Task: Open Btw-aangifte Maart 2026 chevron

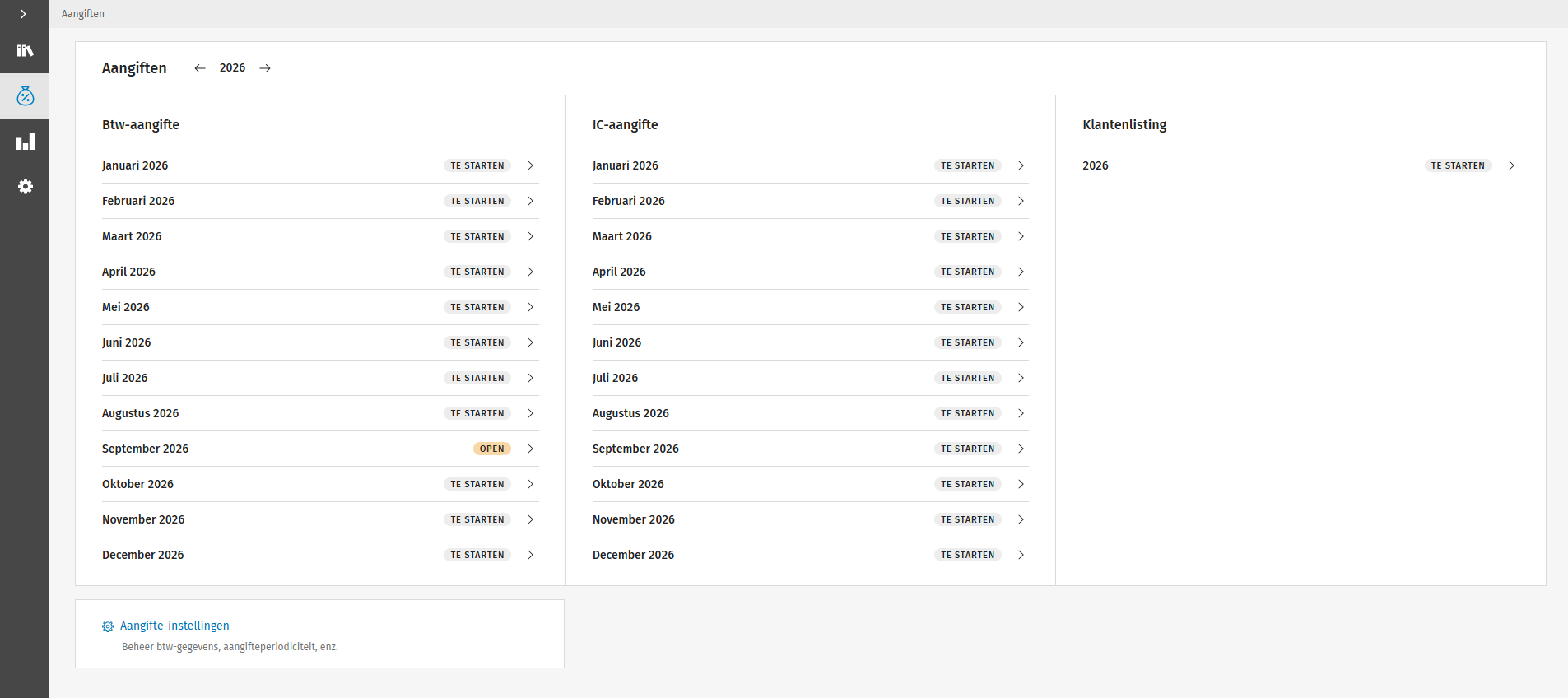Action: tap(531, 236)
